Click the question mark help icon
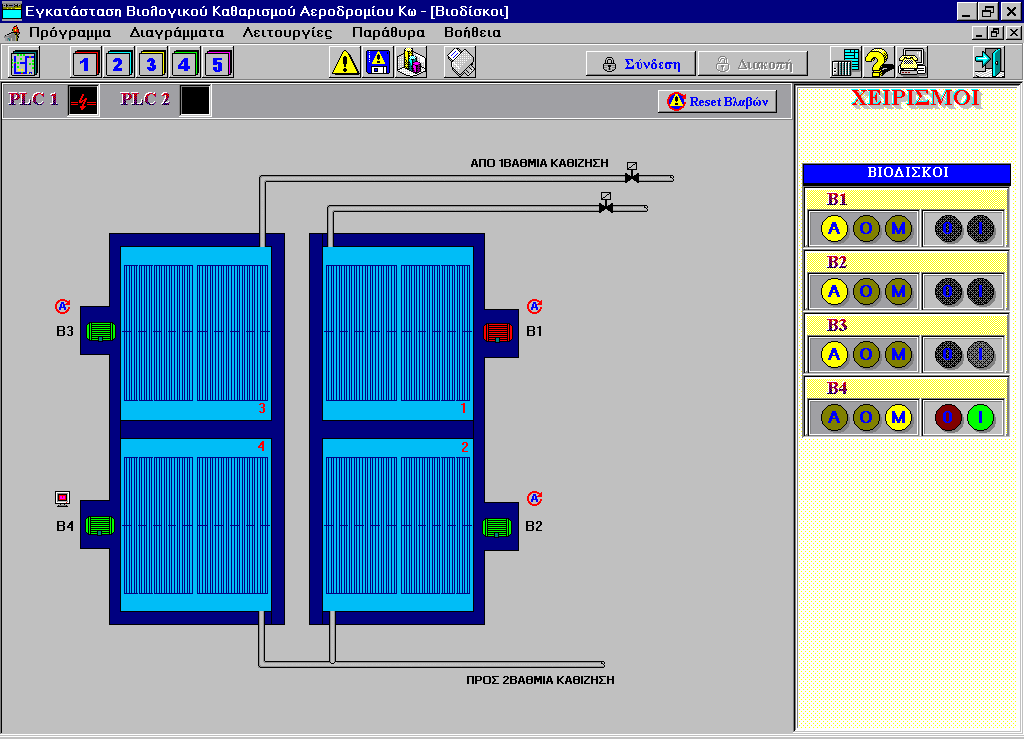1024x739 pixels. coord(878,64)
